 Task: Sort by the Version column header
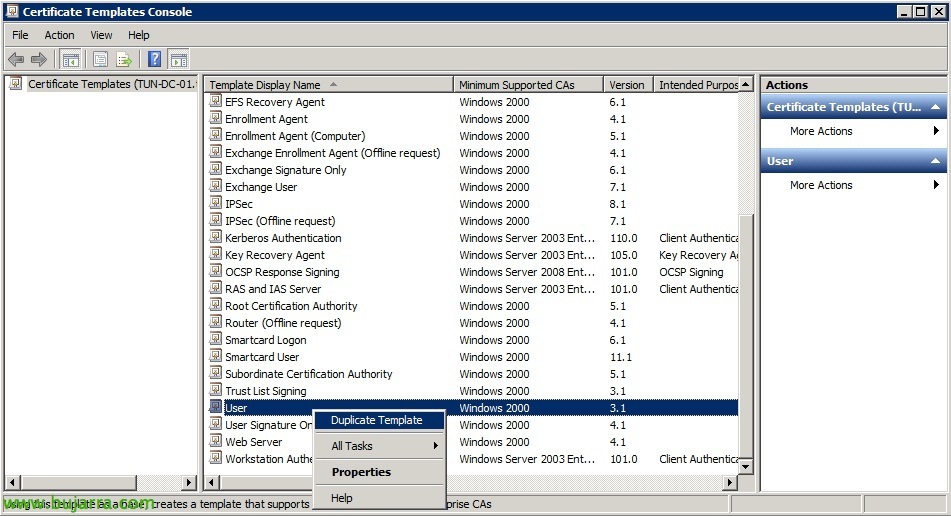(628, 85)
